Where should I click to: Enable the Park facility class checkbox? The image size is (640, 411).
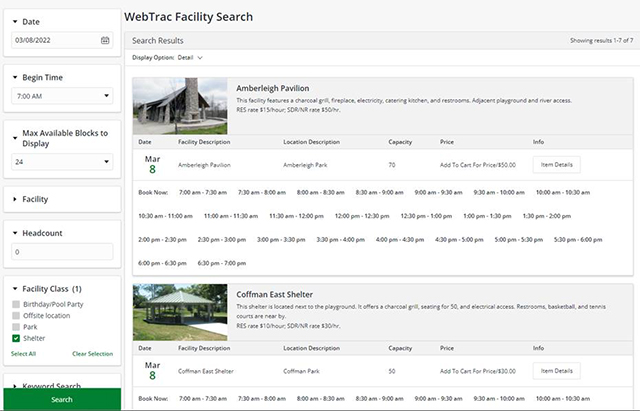coord(15,326)
